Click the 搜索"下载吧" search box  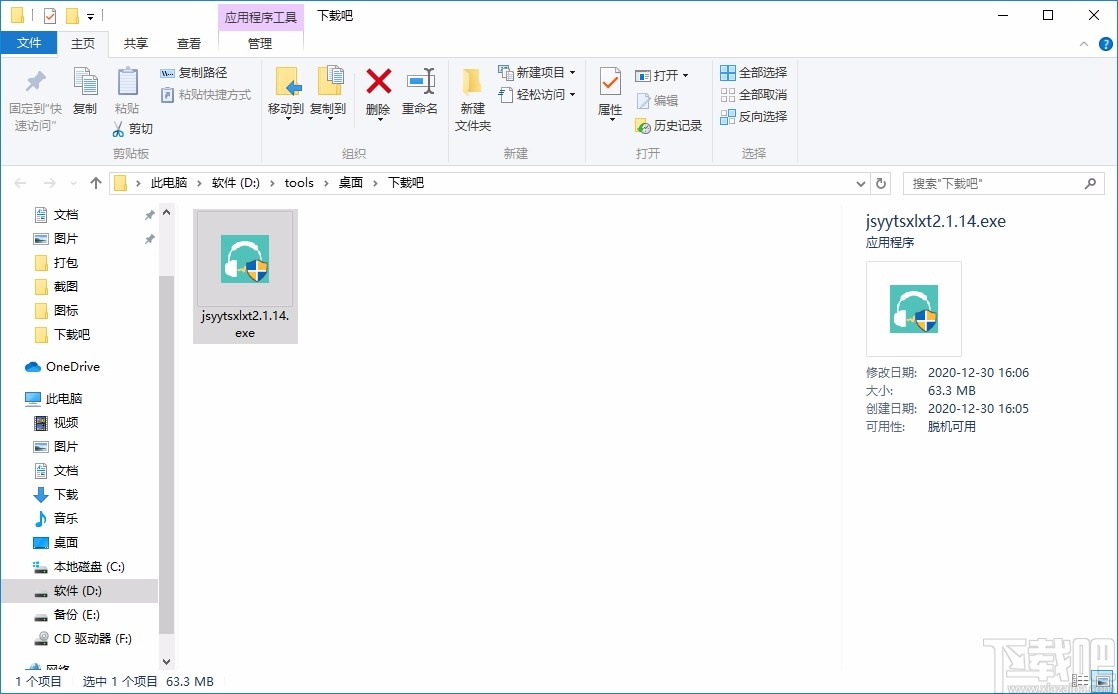click(x=1000, y=183)
